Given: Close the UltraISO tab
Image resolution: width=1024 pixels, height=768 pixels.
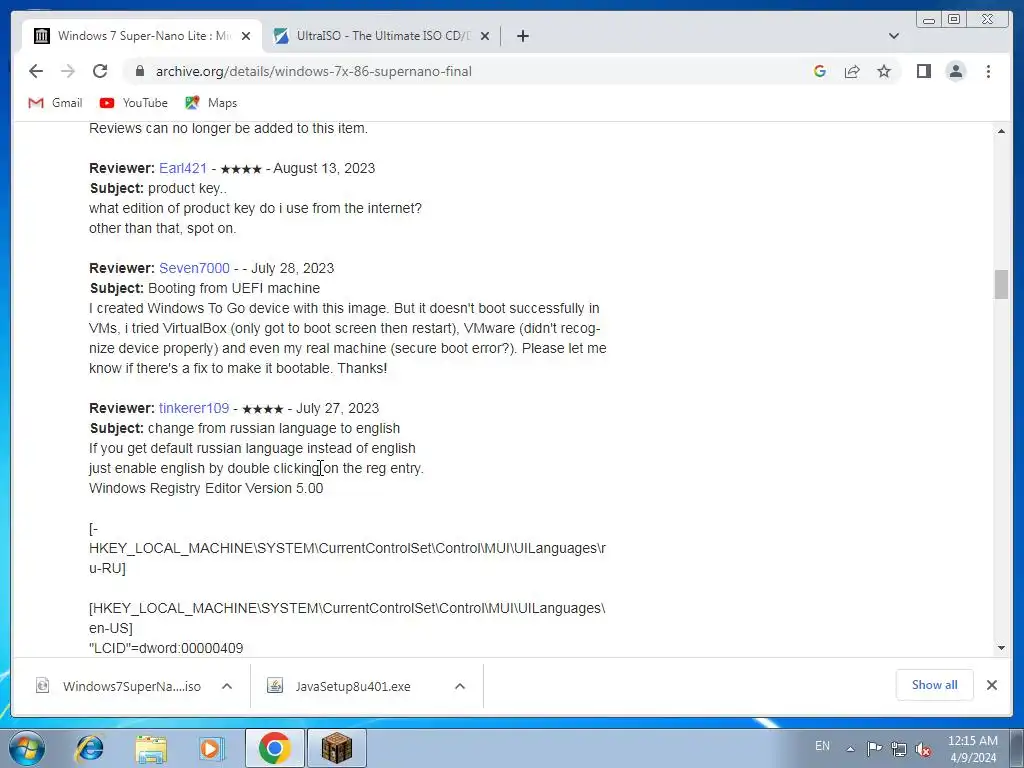Looking at the screenshot, I should pos(485,36).
